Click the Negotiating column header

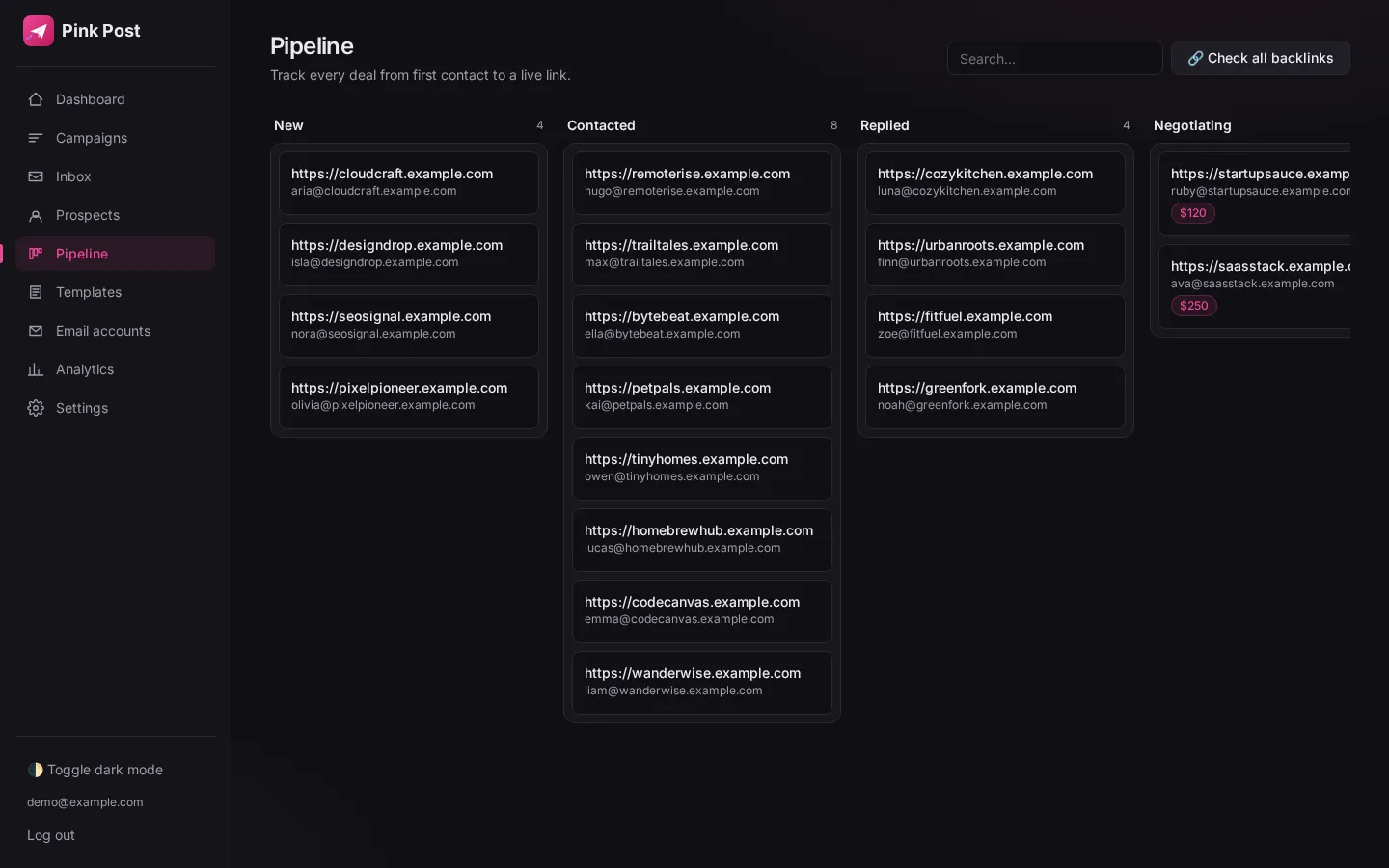[x=1192, y=125]
